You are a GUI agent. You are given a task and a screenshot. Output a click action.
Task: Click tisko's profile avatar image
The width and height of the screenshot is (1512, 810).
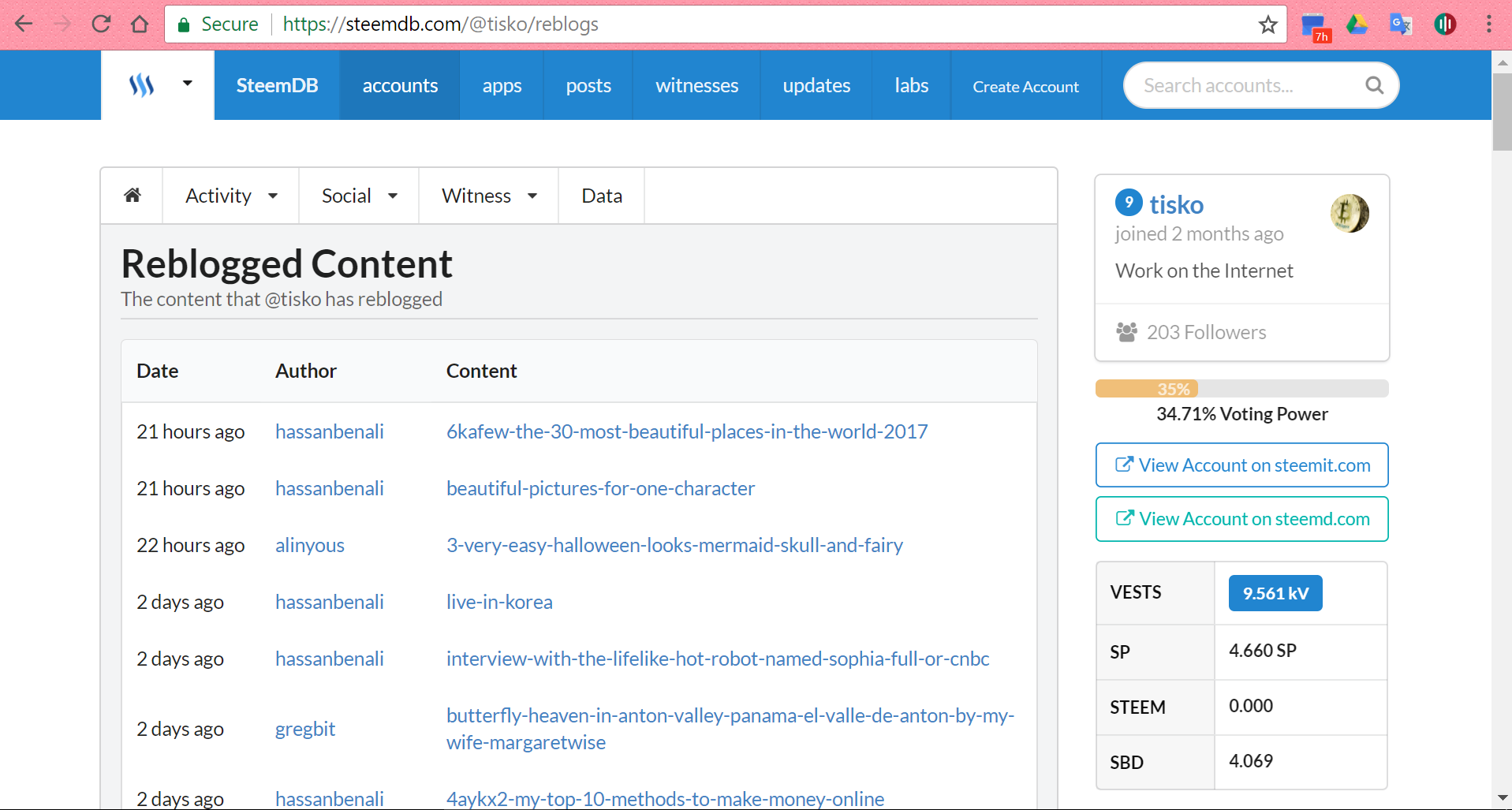tap(1350, 213)
